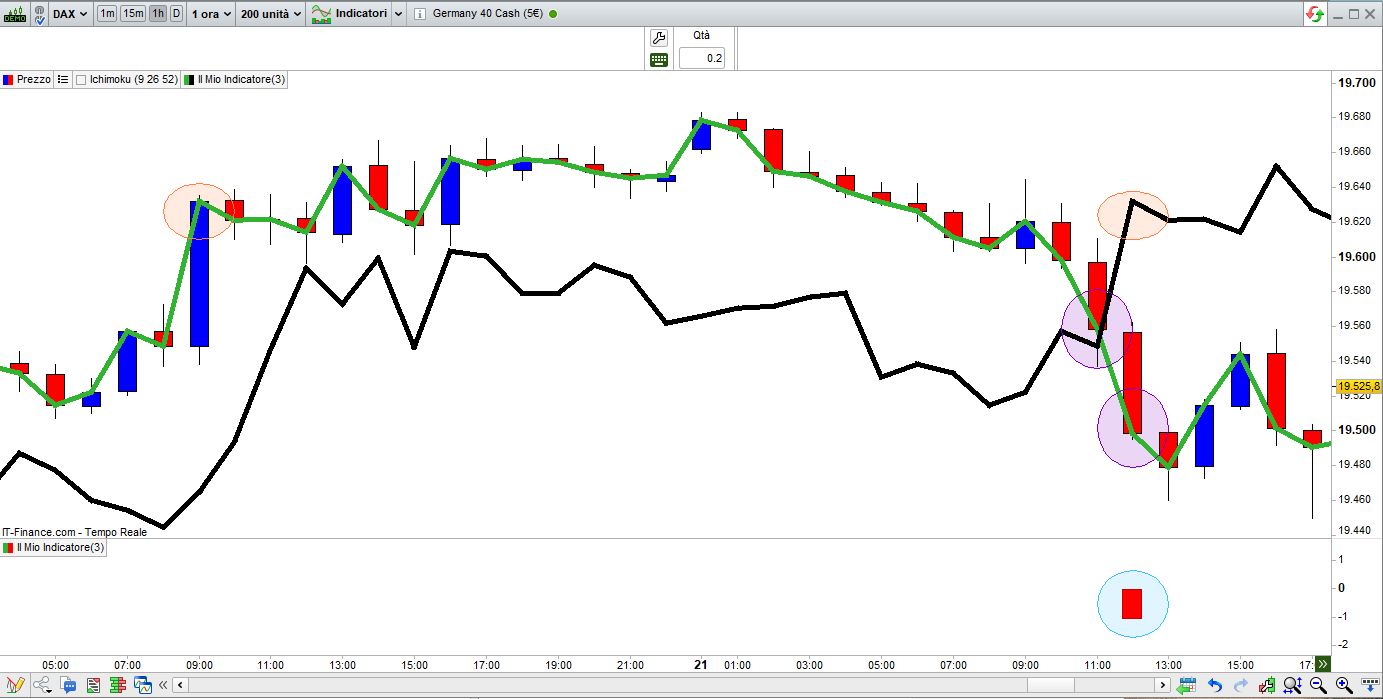Click Il Mio Indicatore(3) label in lower panel

(x=60, y=548)
